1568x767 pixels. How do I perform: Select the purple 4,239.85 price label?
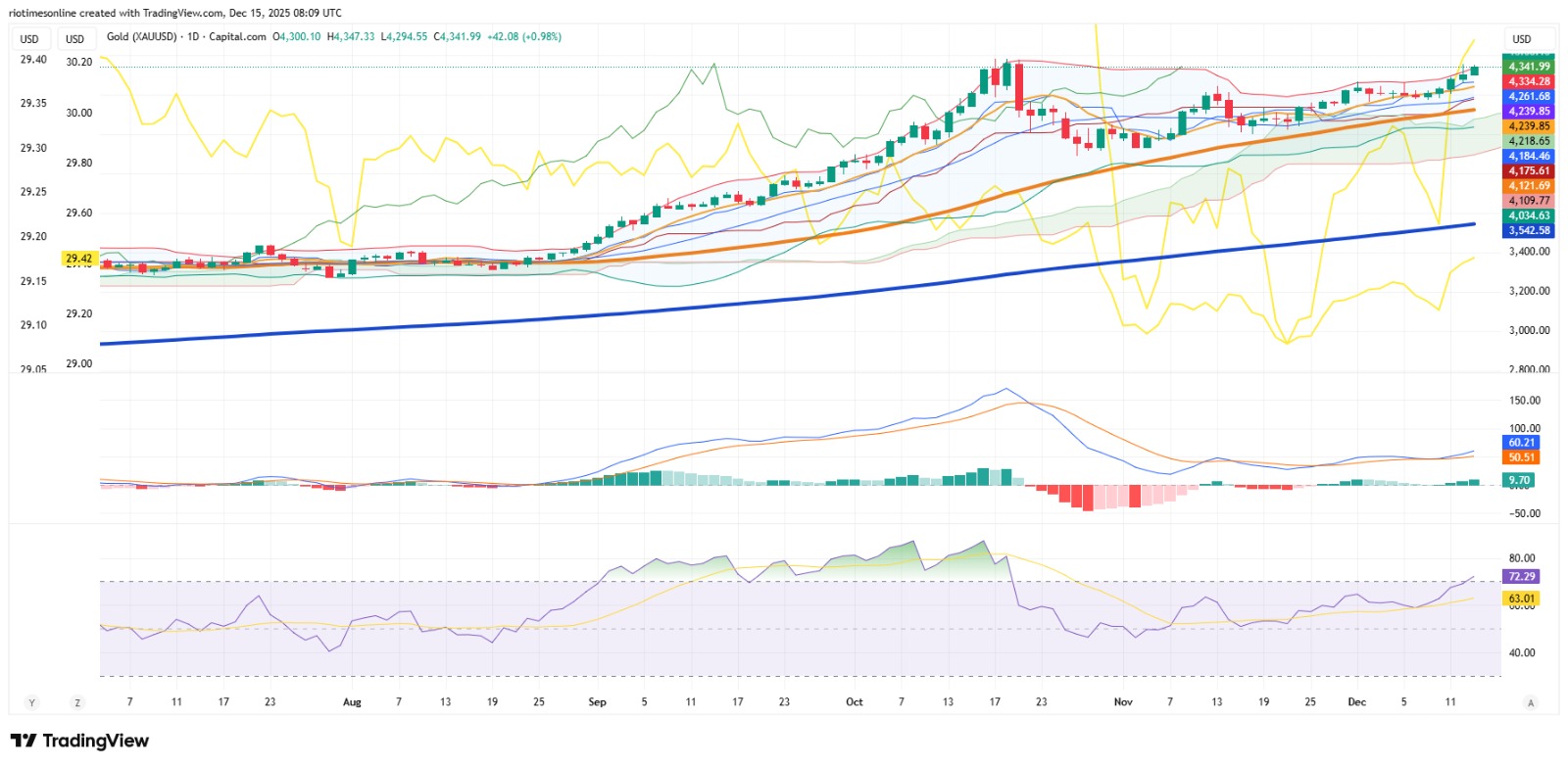click(x=1529, y=111)
